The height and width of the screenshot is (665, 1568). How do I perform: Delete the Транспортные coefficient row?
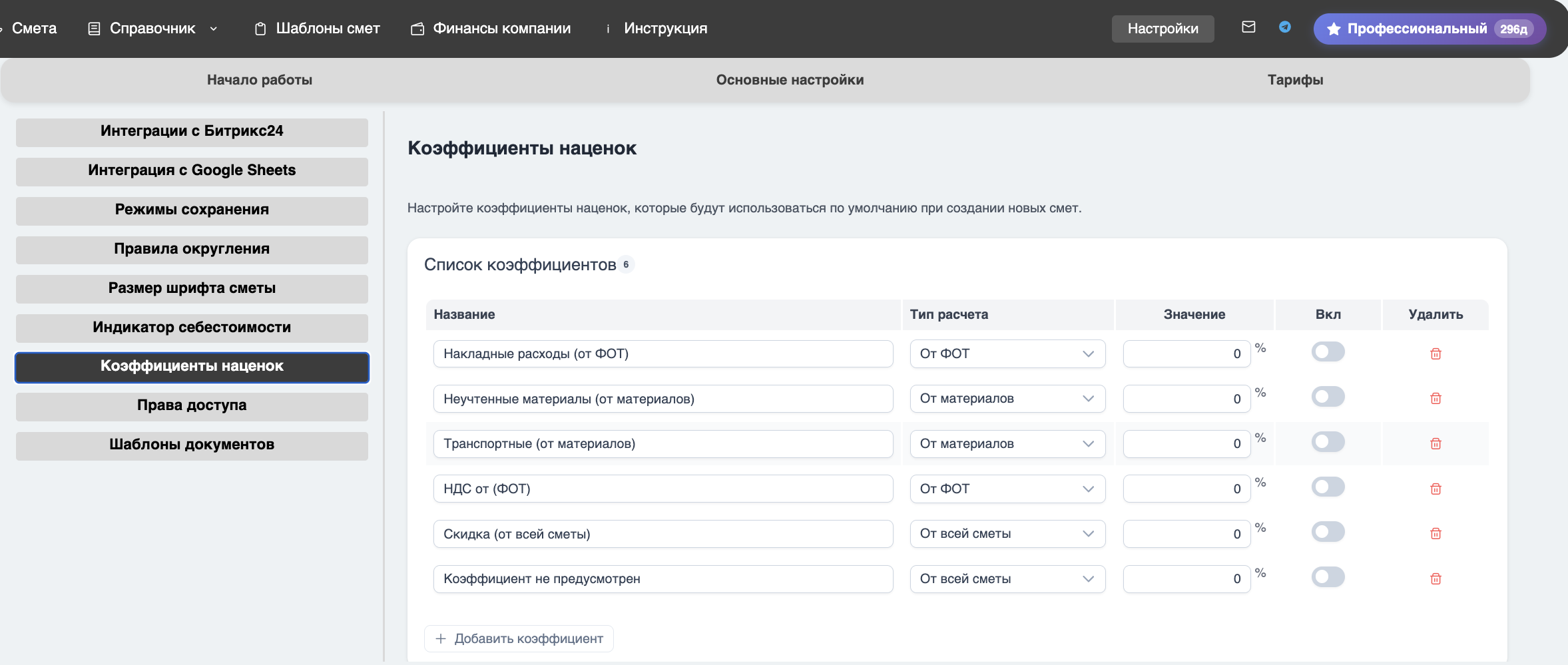(1436, 443)
